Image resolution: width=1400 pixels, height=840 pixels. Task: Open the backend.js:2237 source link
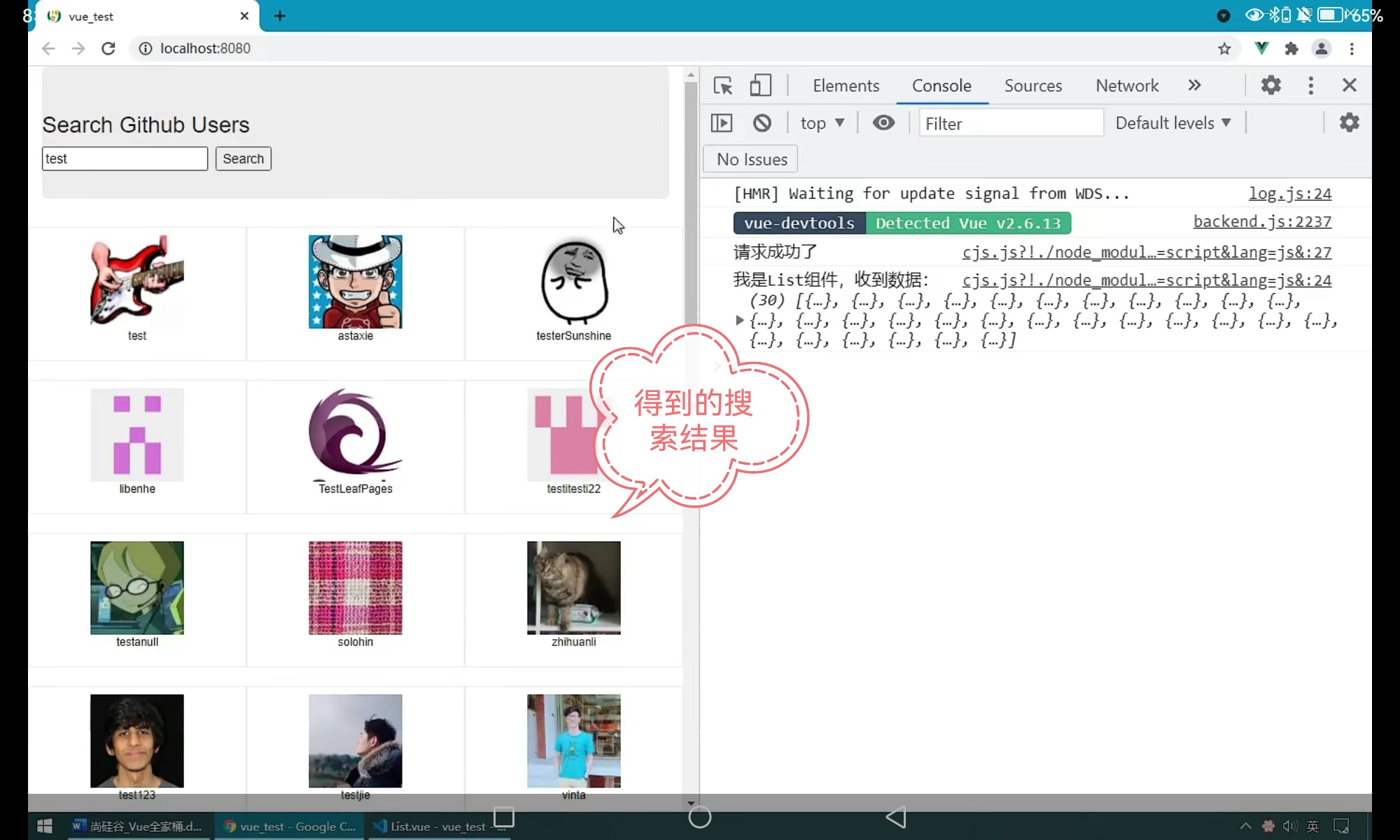coord(1261,222)
